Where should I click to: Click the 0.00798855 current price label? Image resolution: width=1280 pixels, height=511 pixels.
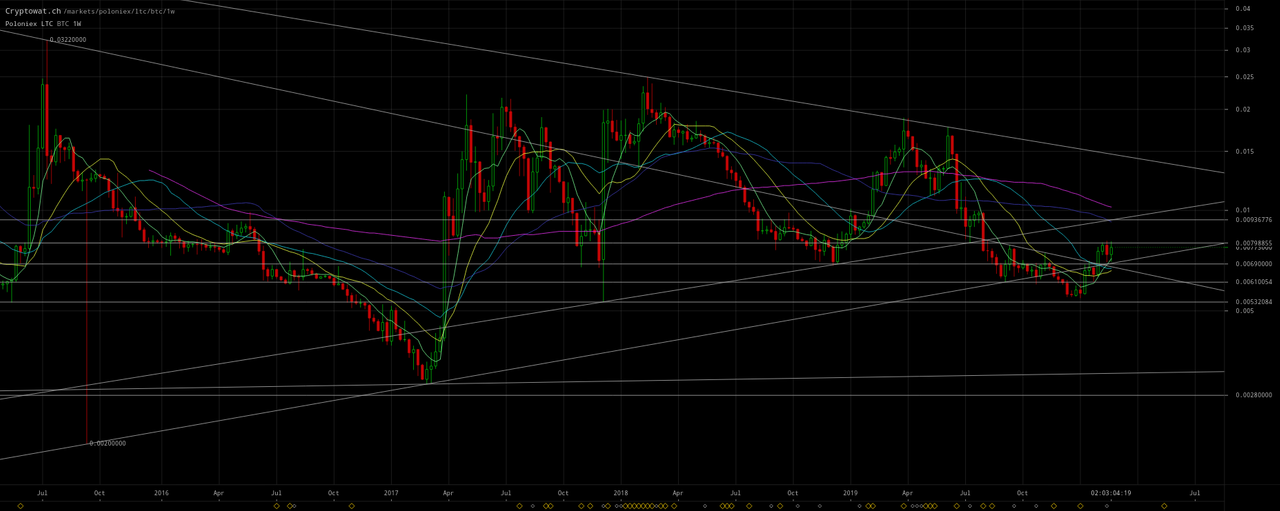tap(1252, 243)
